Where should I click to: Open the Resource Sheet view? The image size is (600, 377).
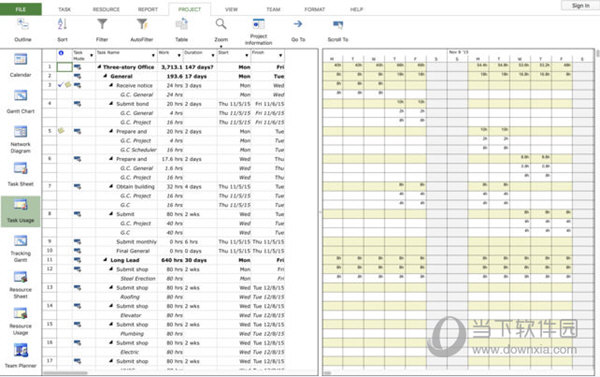(x=21, y=285)
